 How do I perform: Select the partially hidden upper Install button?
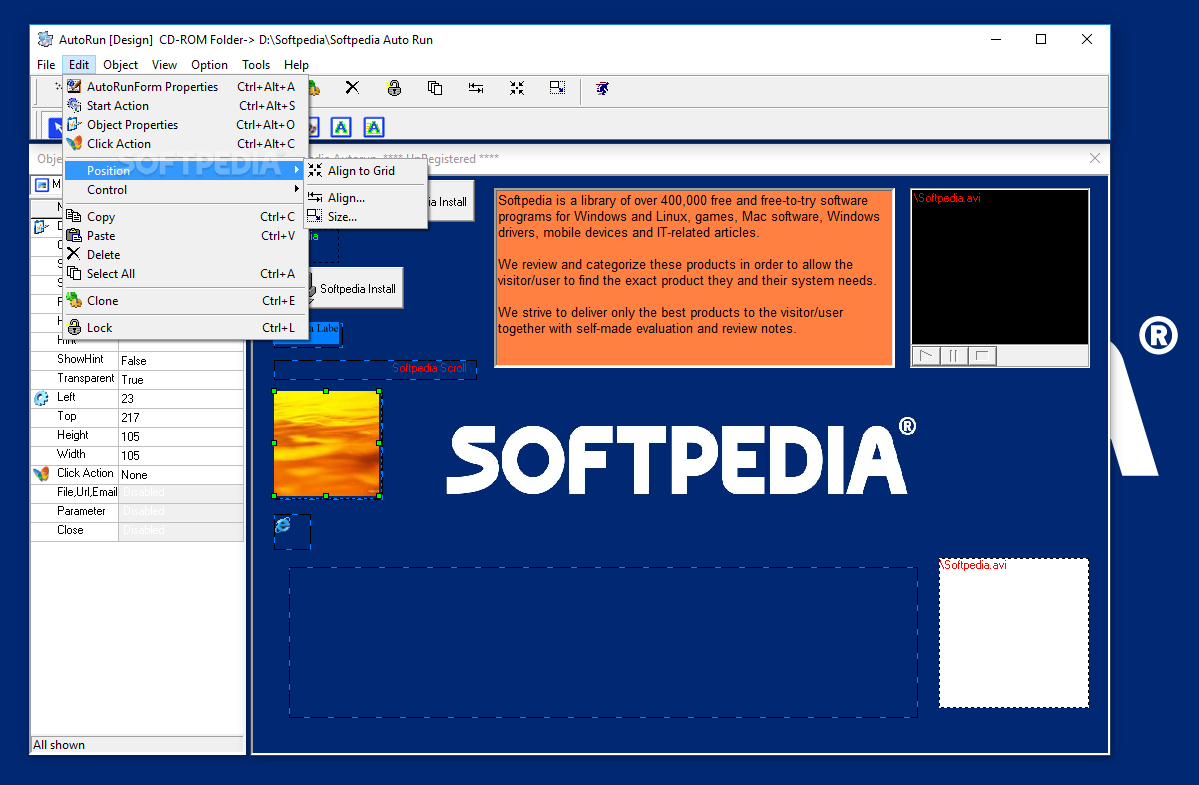[x=451, y=202]
